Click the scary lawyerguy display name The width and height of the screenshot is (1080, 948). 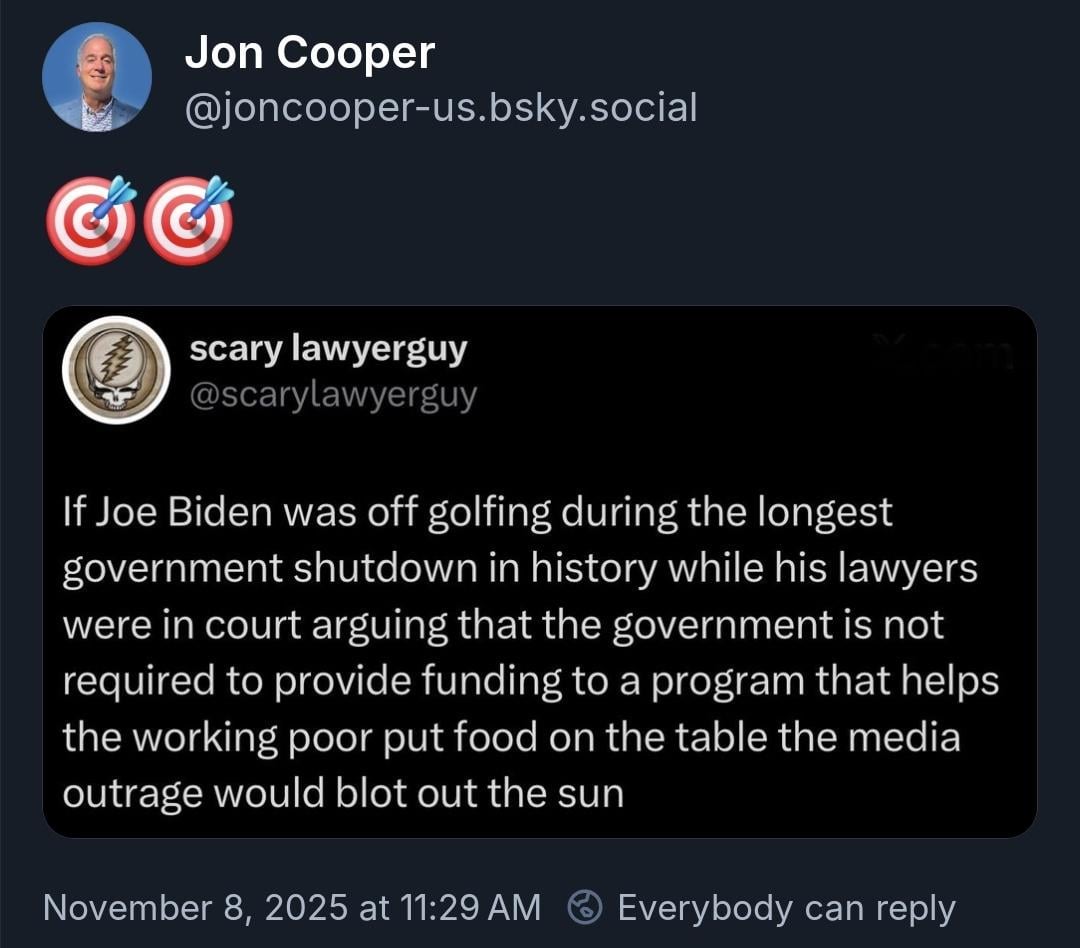click(328, 349)
